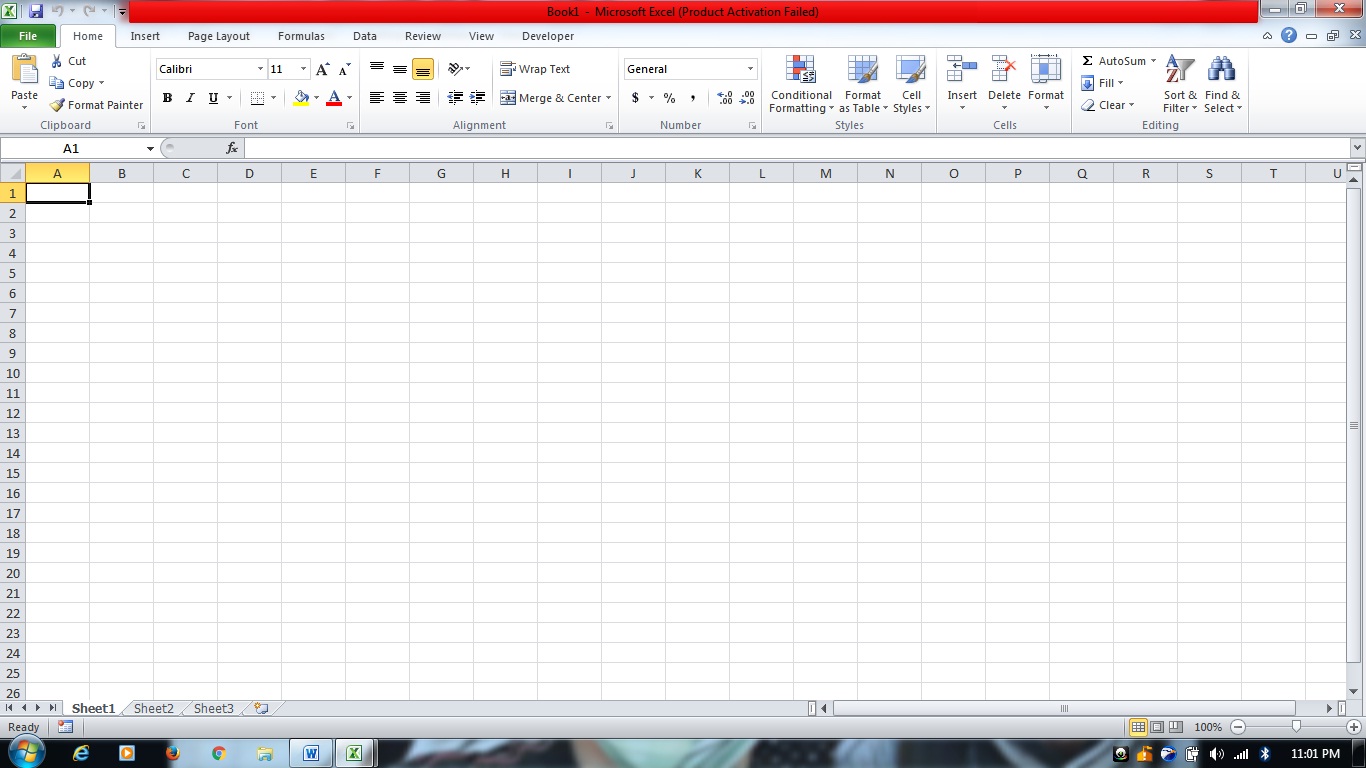Click the Paste clipboard icon
This screenshot has width=1366, height=768.
(24, 69)
